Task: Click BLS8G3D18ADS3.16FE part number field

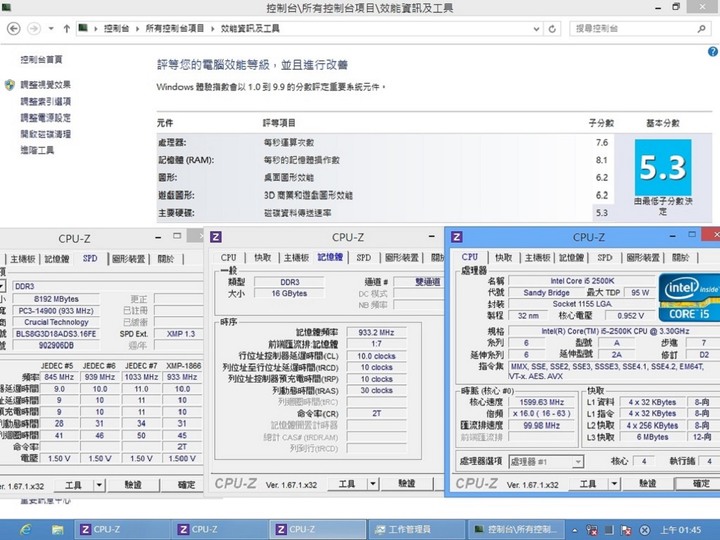Action: click(56, 334)
